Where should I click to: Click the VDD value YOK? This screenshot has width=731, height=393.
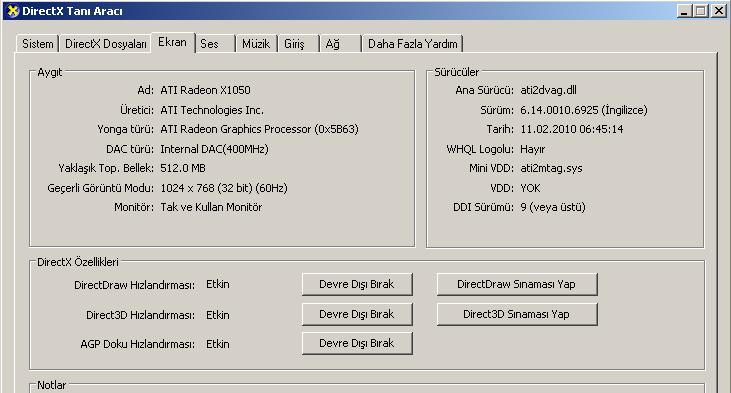pos(531,188)
